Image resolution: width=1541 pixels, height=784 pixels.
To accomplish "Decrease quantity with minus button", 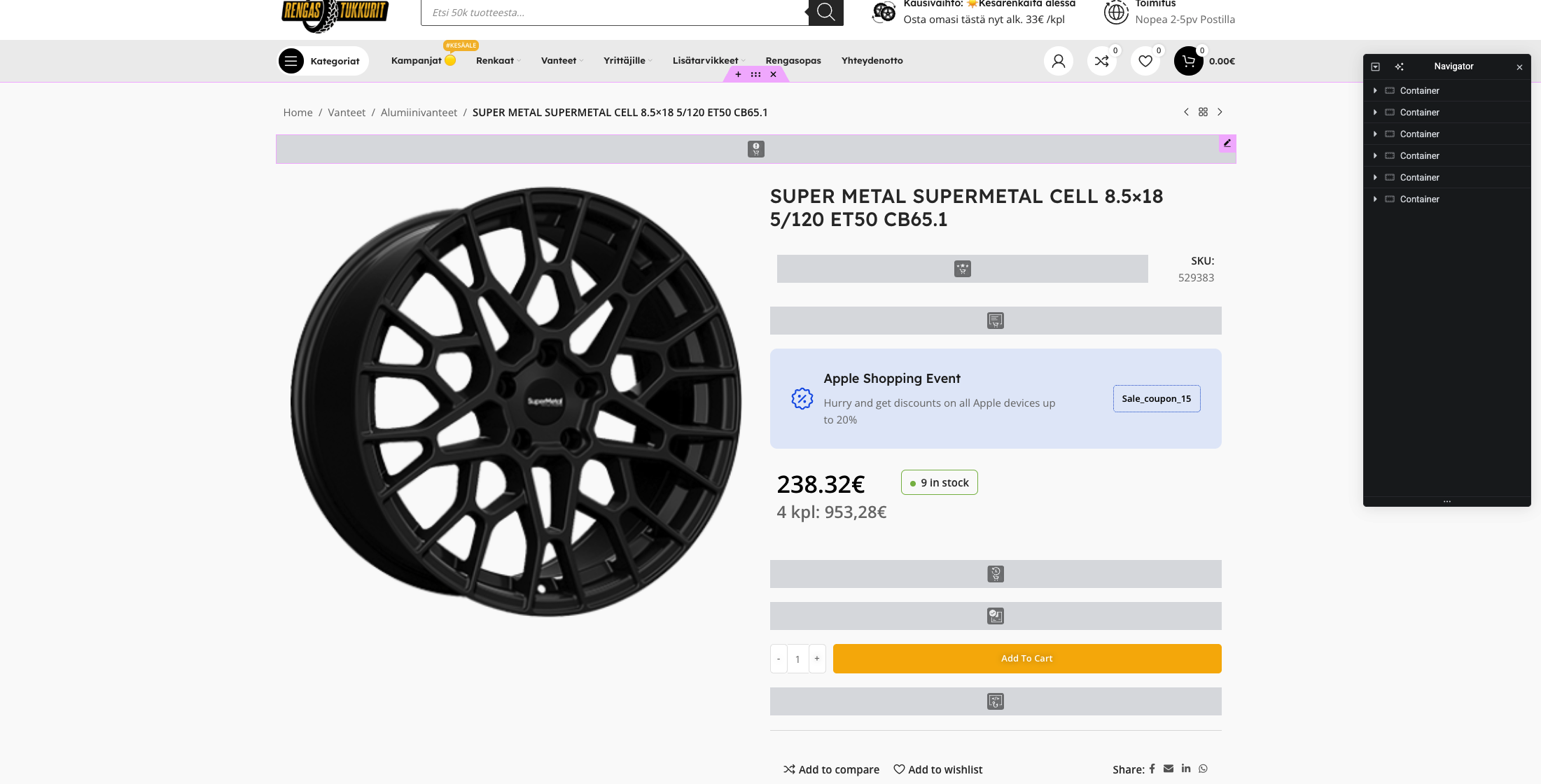I will [779, 659].
